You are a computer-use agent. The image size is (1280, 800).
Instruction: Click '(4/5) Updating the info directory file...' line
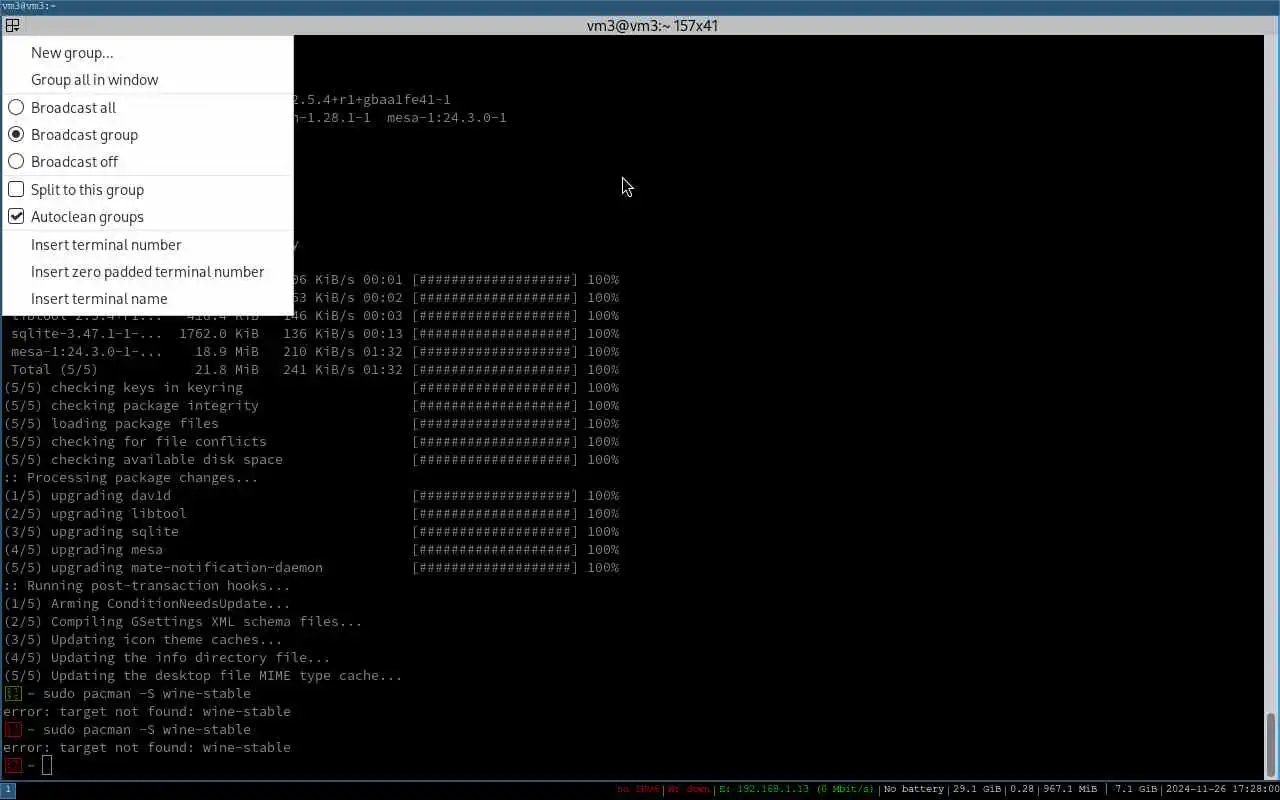(167, 658)
